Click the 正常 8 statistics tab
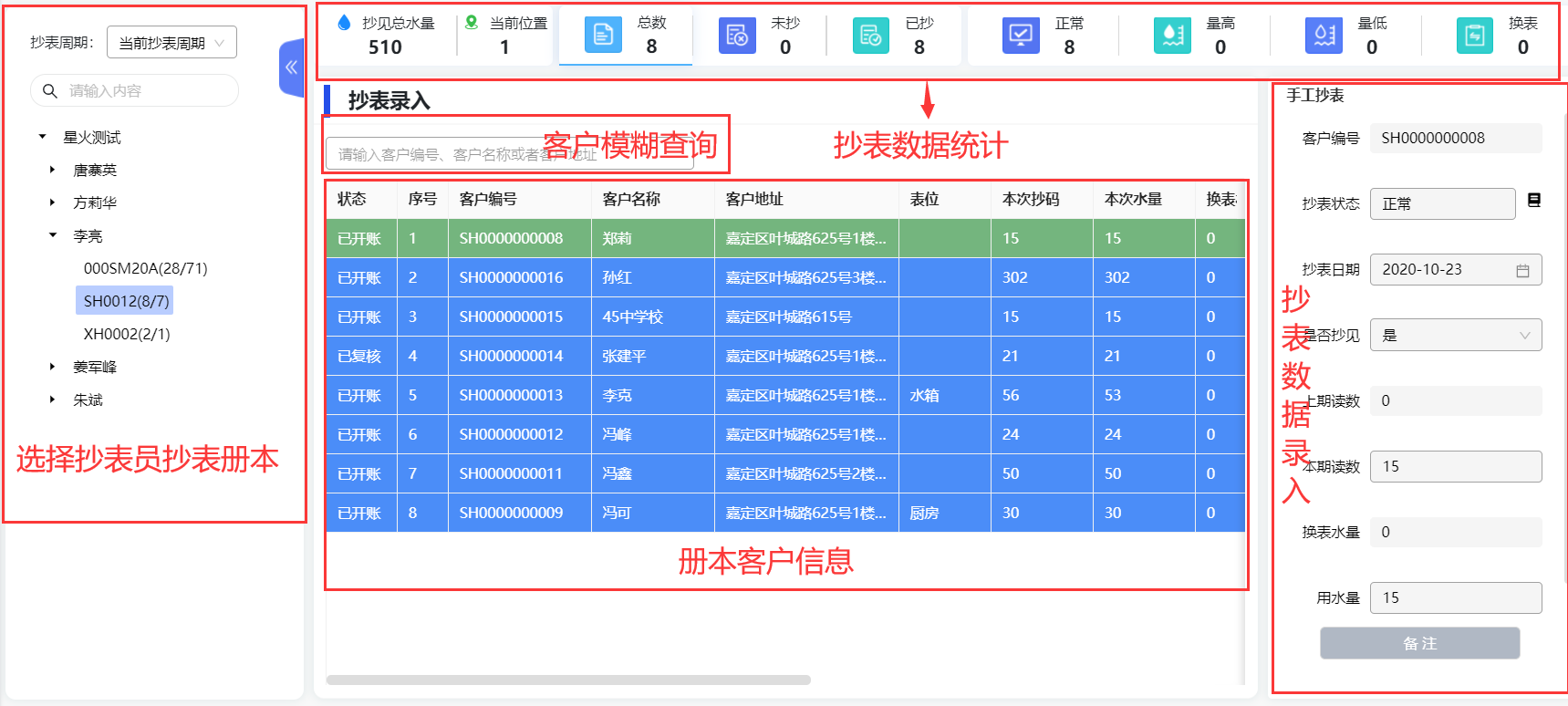This screenshot has height=706, width=1568. click(x=1043, y=36)
